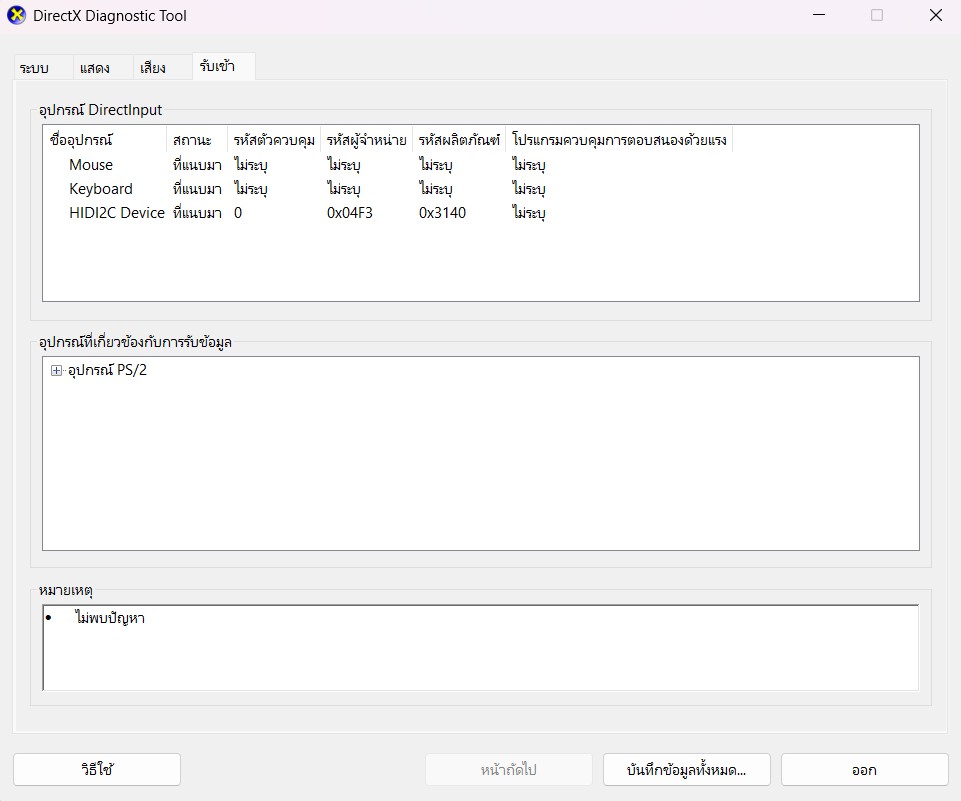Open the แสดง tab
This screenshot has width=961, height=801.
pyautogui.click(x=94, y=68)
